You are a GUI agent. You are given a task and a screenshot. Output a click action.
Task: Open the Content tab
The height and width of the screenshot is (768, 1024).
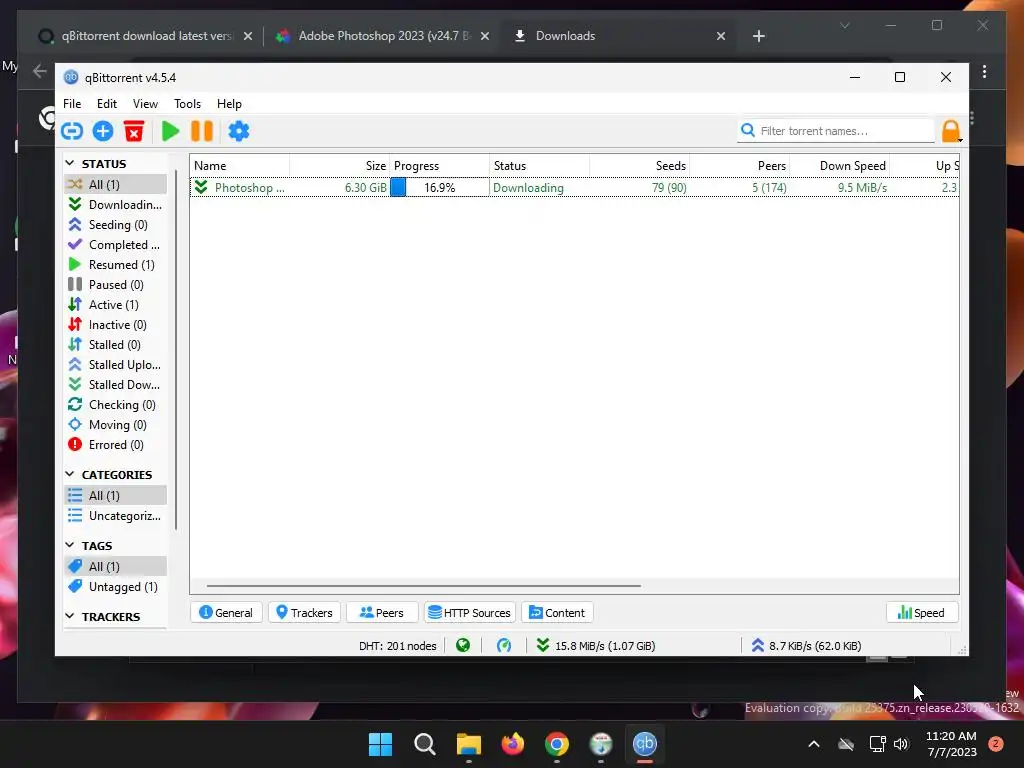tap(557, 613)
